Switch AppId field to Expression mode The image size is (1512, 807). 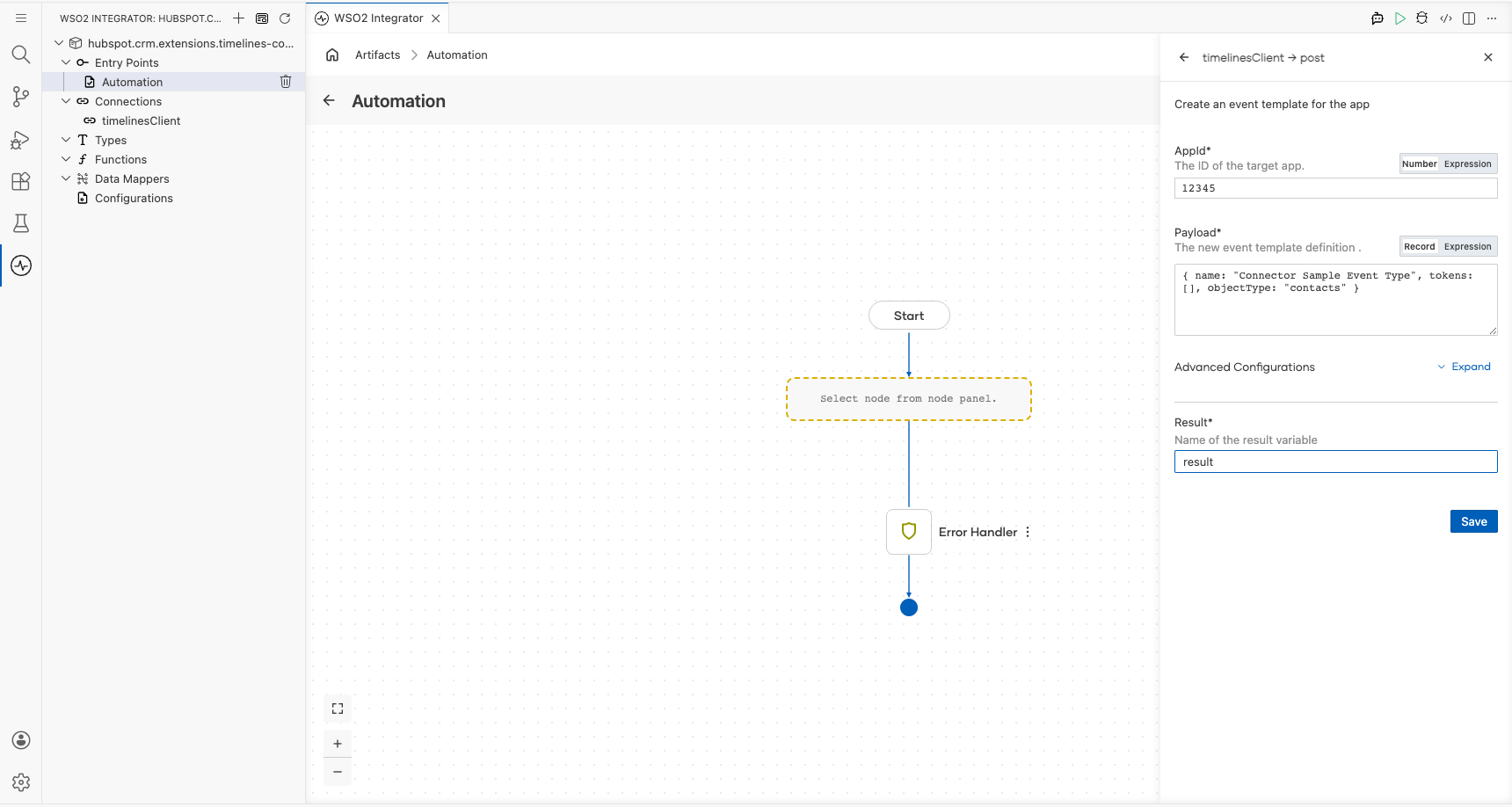1468,164
